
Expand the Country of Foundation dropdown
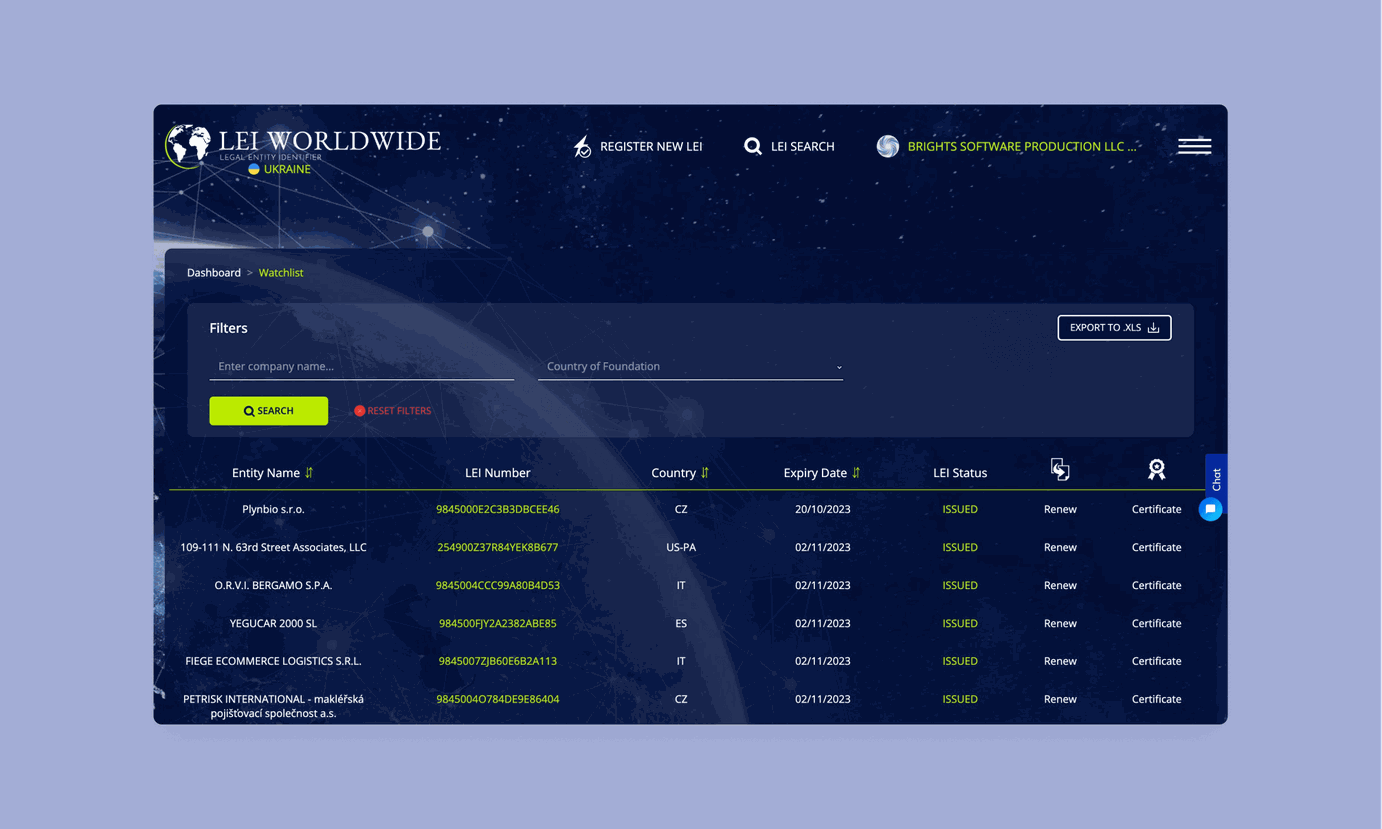[690, 367]
